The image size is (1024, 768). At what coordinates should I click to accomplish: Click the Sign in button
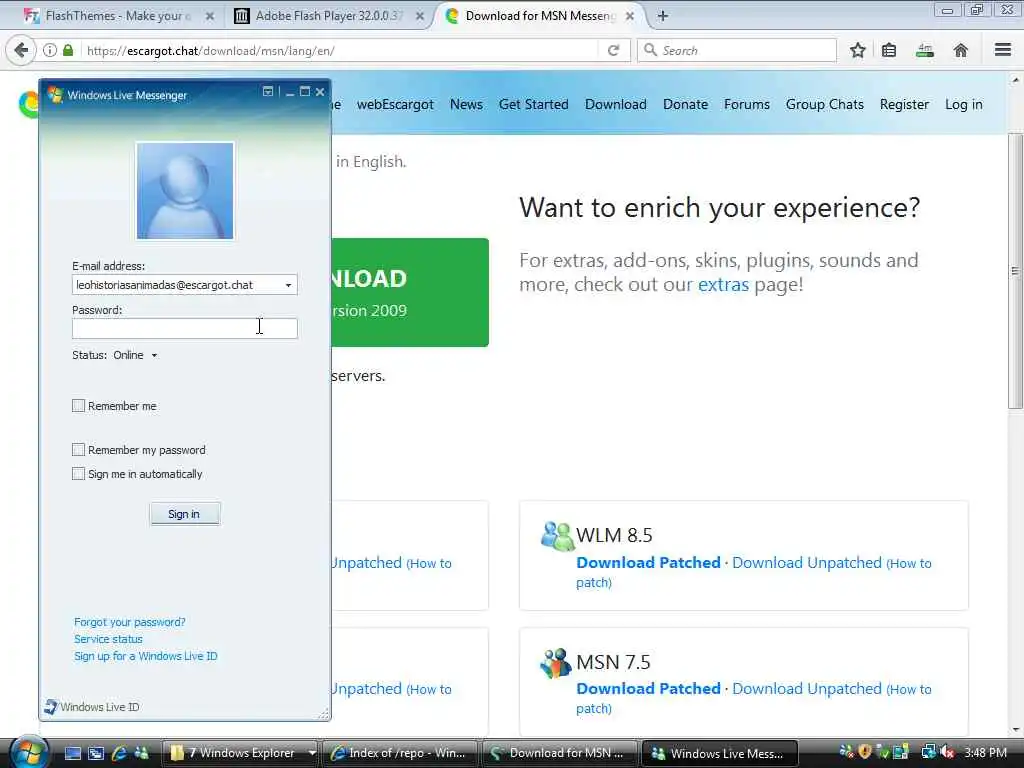184,514
